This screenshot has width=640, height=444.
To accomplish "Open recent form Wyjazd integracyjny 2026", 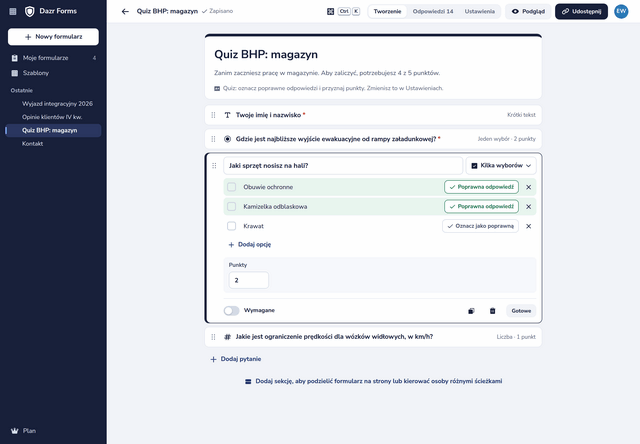I will 57,104.
